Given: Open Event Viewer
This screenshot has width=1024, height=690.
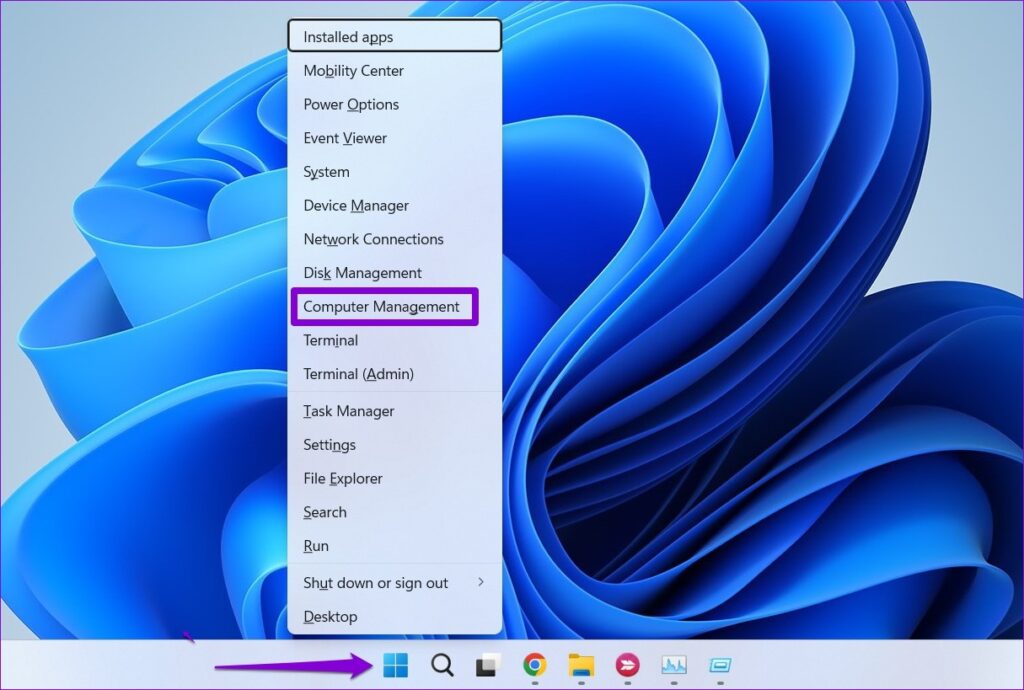Looking at the screenshot, I should point(345,138).
